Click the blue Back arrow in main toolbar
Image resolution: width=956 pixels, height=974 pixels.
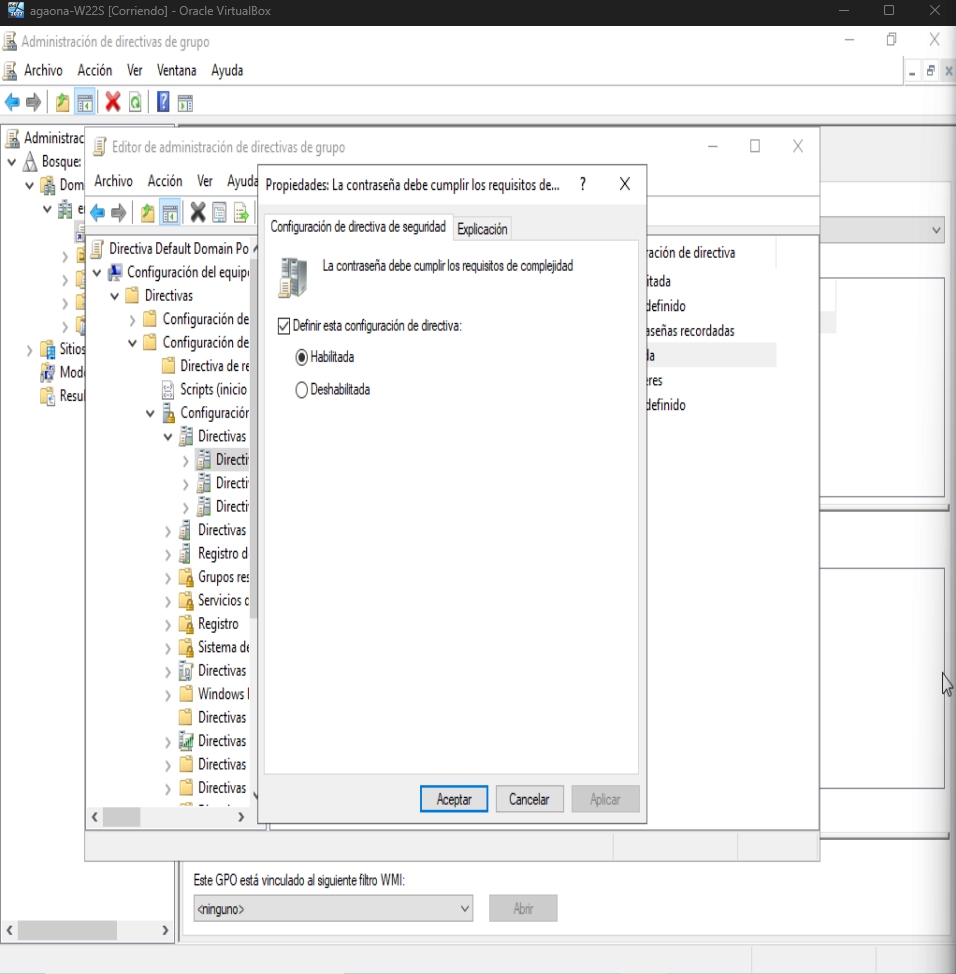[x=12, y=102]
